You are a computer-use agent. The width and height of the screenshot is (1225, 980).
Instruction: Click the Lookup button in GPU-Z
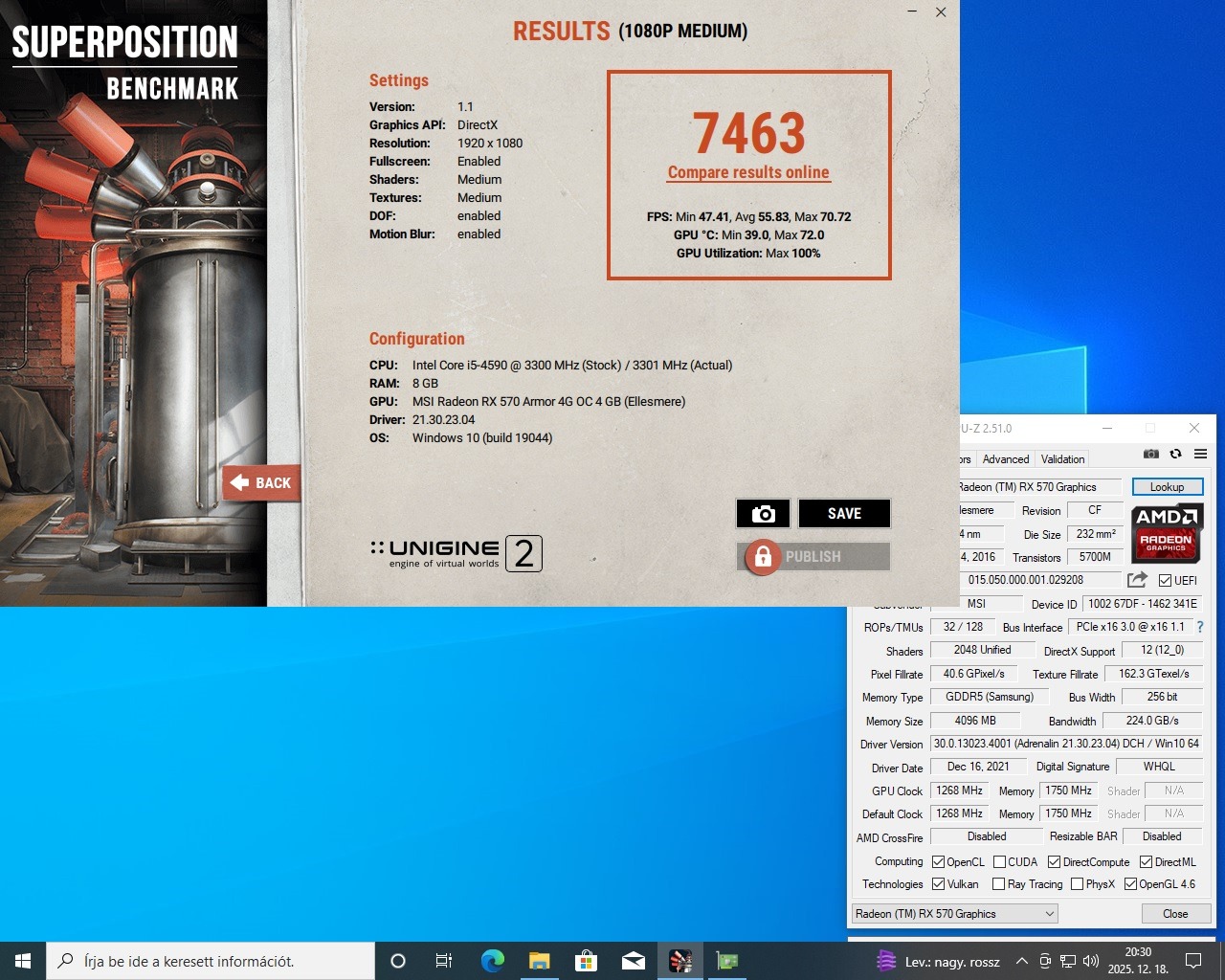(1167, 487)
